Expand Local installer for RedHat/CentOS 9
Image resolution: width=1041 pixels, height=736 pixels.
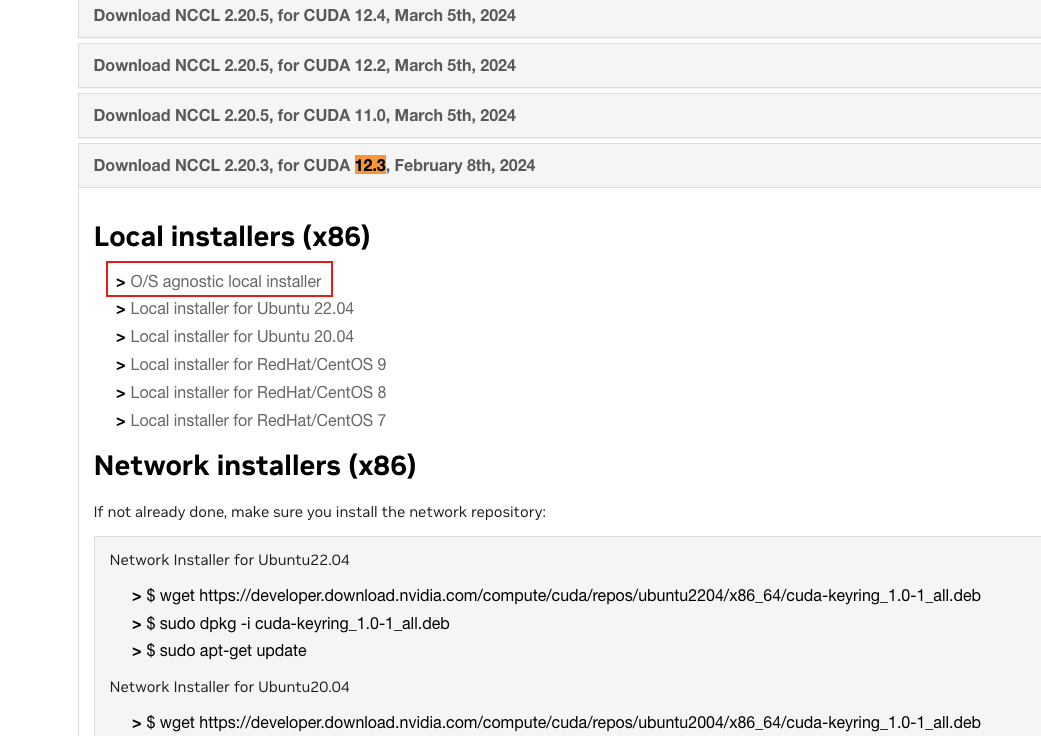pyautogui.click(x=258, y=364)
